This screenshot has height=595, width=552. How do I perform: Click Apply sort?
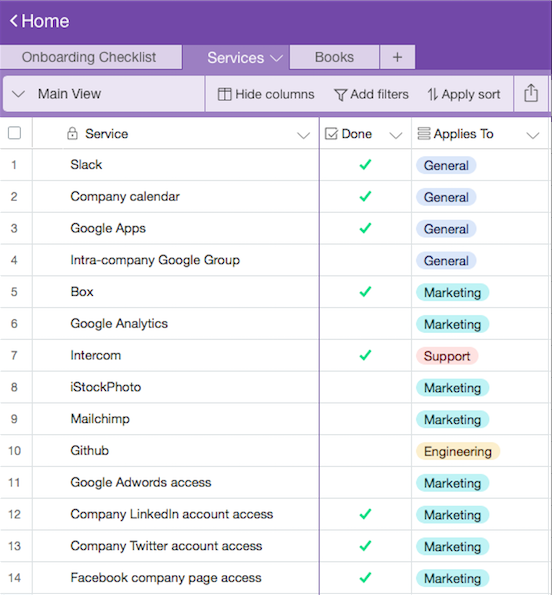click(464, 94)
